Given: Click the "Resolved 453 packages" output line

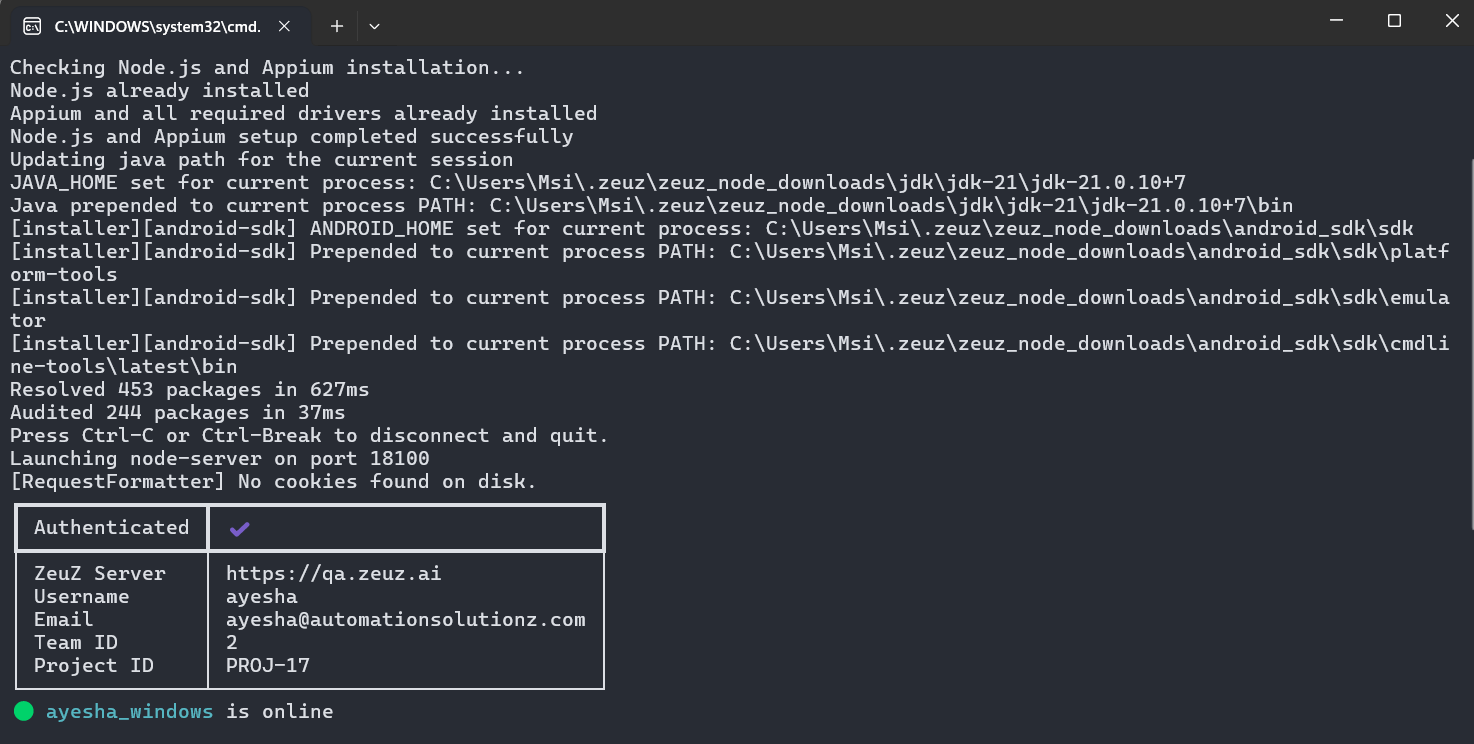Looking at the screenshot, I should tap(189, 390).
